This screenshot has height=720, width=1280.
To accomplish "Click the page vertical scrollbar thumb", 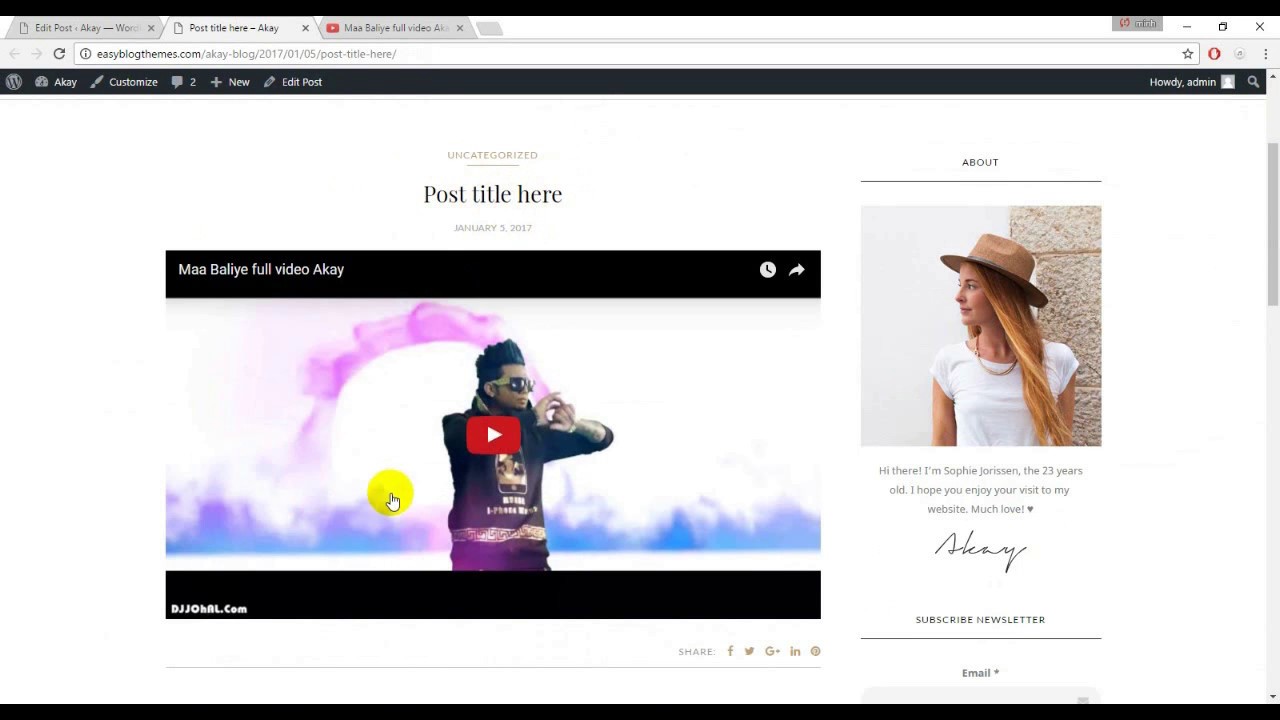I will [x=1273, y=224].
